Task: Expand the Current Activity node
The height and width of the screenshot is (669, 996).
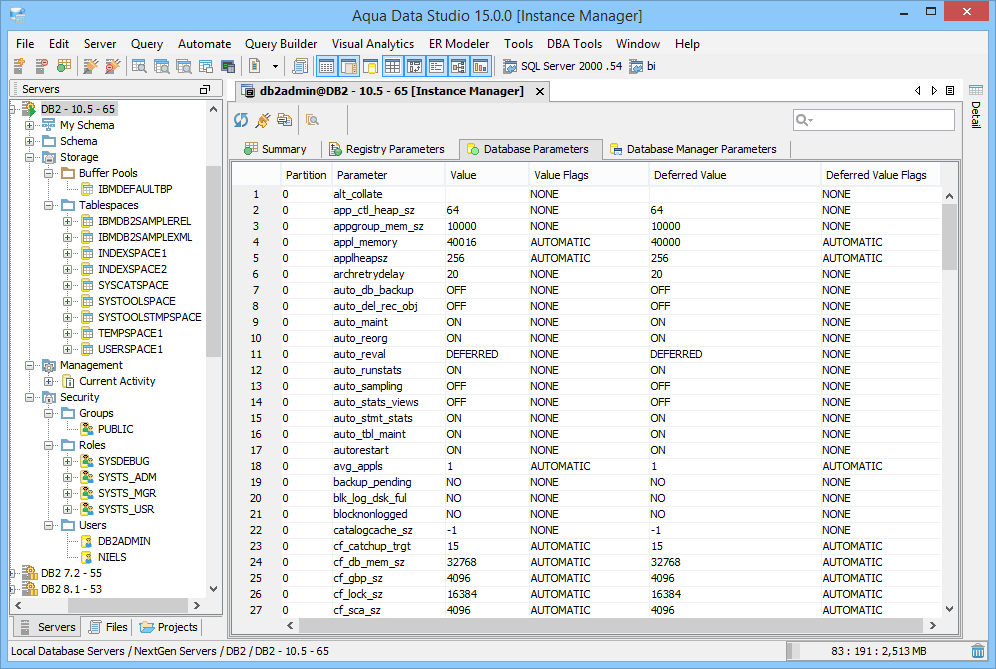Action: click(48, 381)
